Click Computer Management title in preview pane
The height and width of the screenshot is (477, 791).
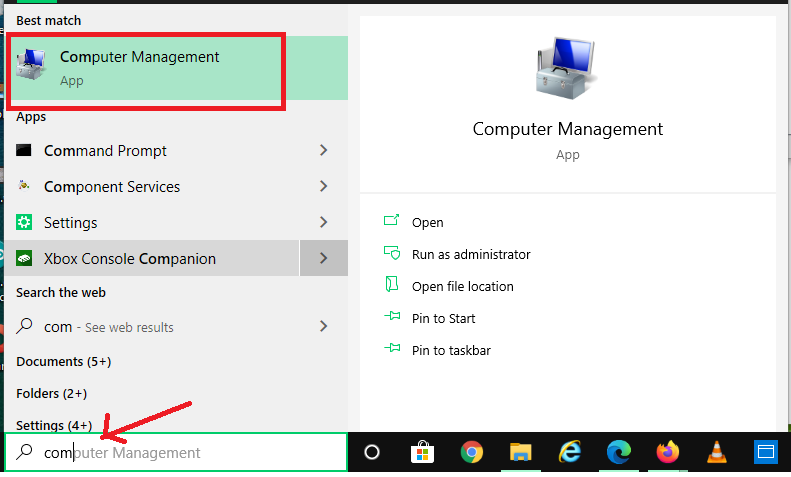(x=568, y=129)
